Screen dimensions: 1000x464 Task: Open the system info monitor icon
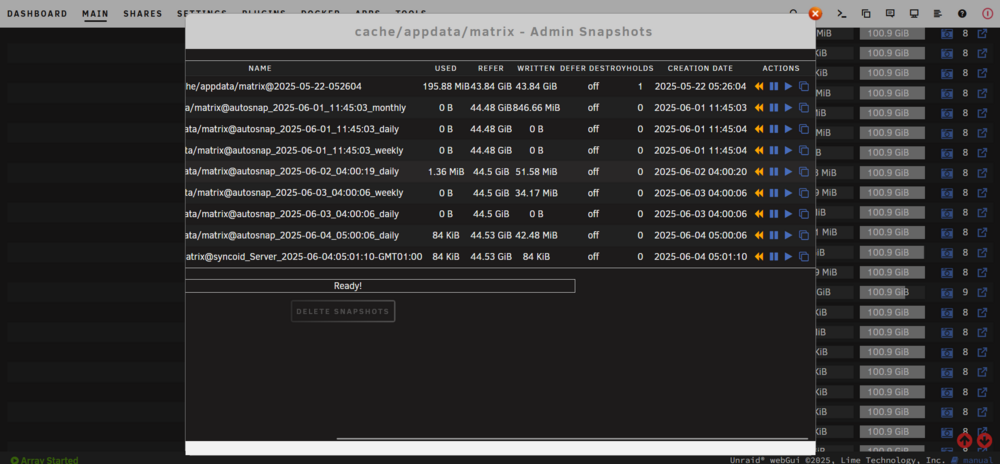click(914, 13)
